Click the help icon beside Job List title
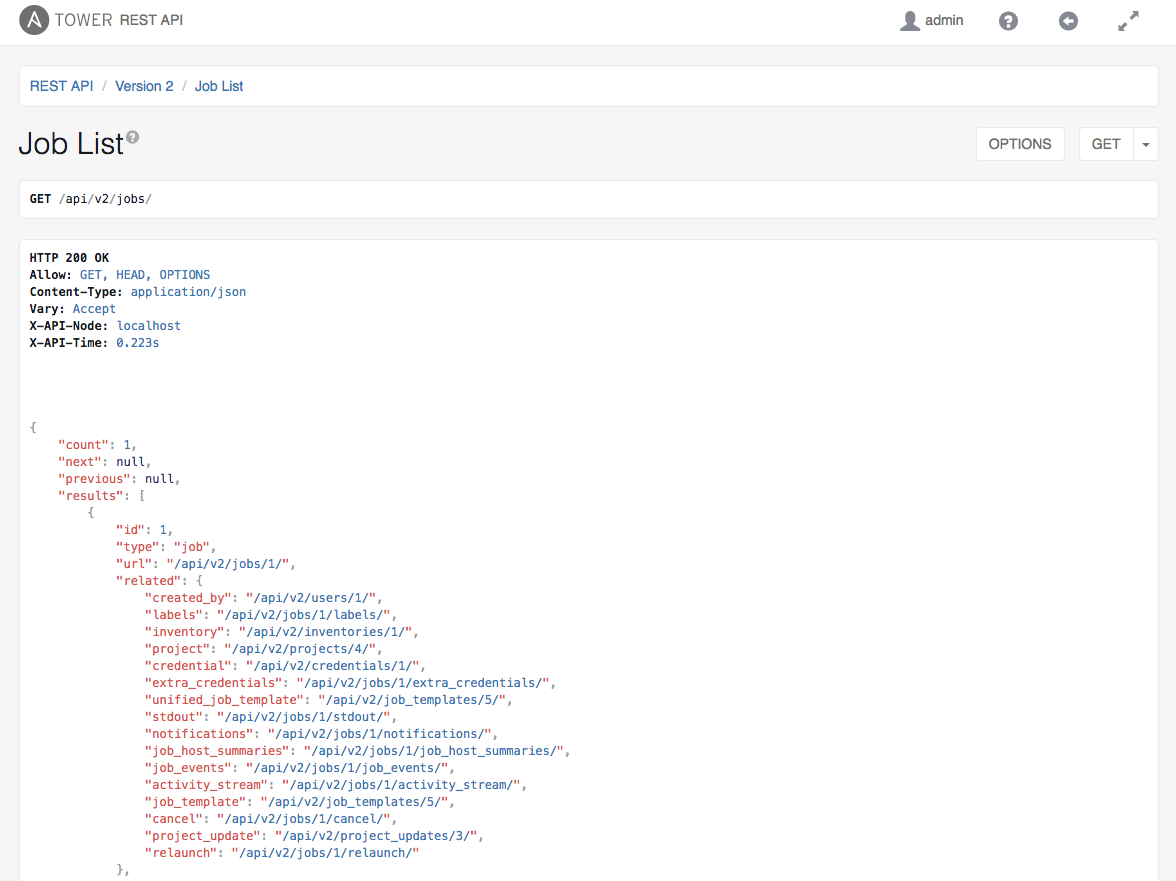 pos(133,137)
